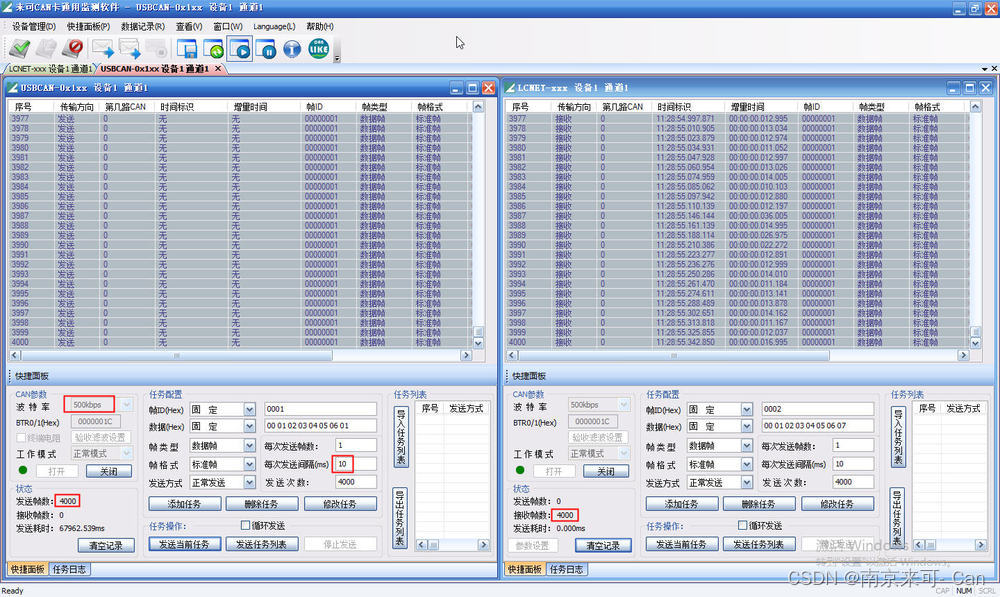Click the USBCAN frame list horizontal scrollbar thumb
The width and height of the screenshot is (1000, 597).
176,355
